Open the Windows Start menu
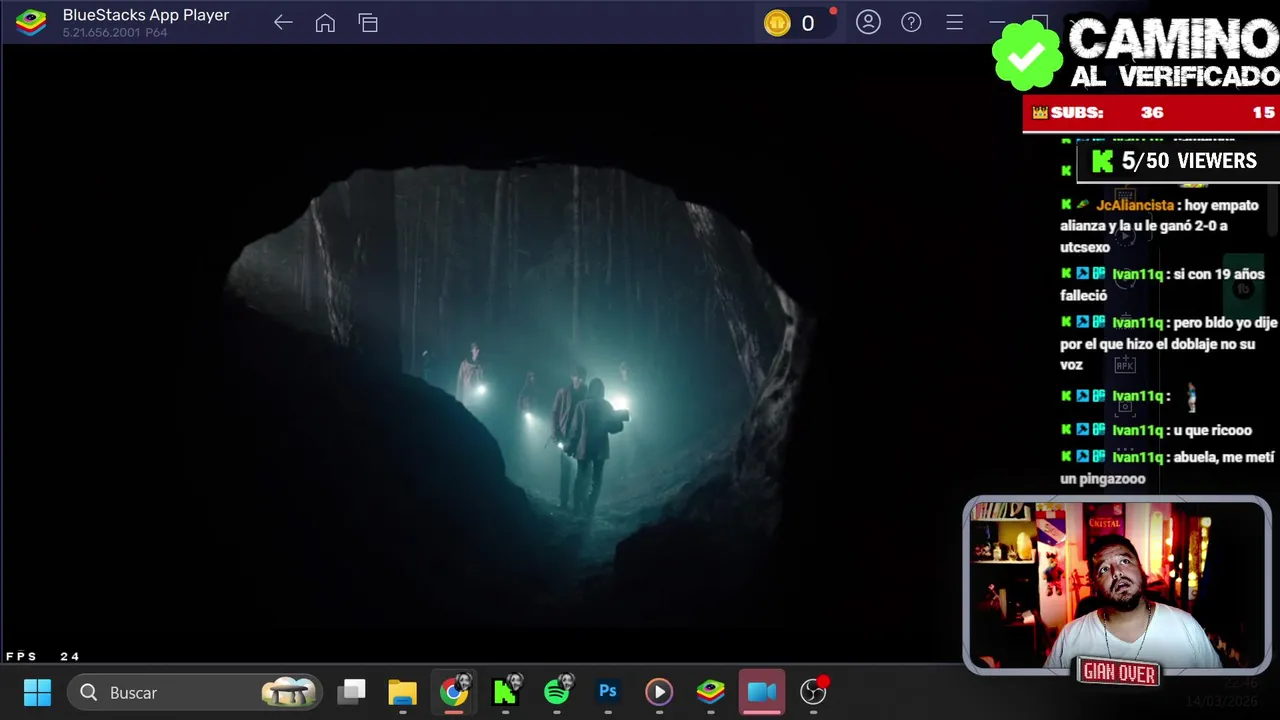1280x720 pixels. click(x=37, y=692)
